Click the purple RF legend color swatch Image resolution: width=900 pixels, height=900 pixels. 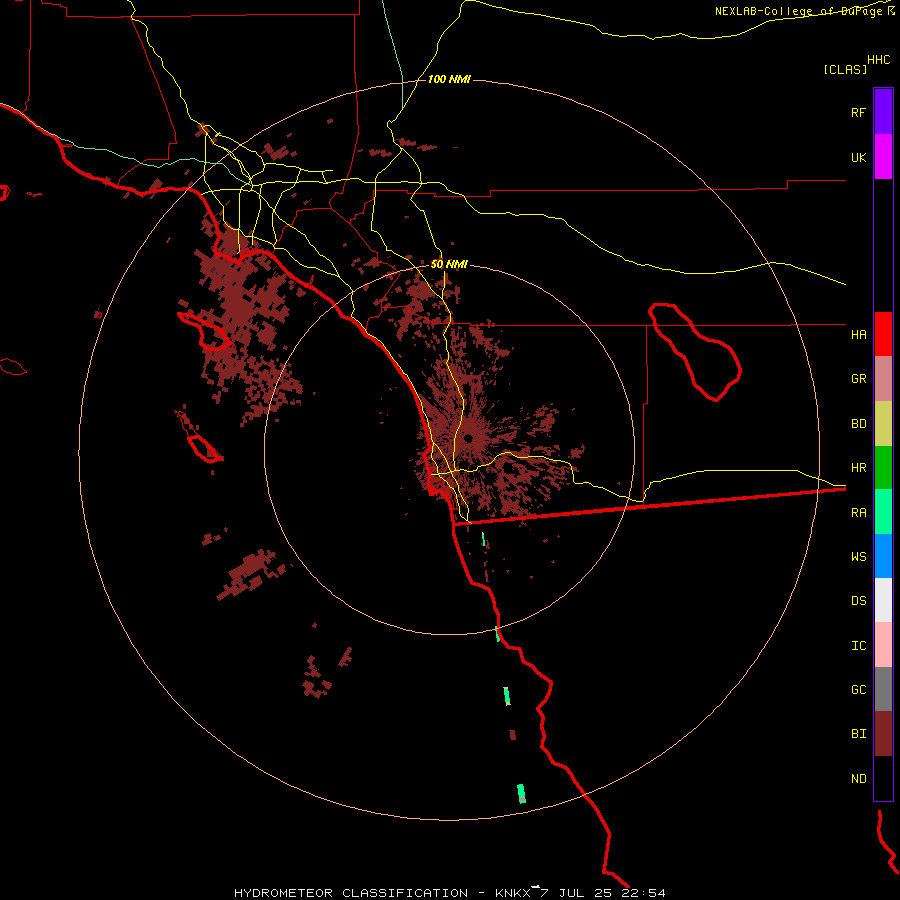pyautogui.click(x=883, y=112)
